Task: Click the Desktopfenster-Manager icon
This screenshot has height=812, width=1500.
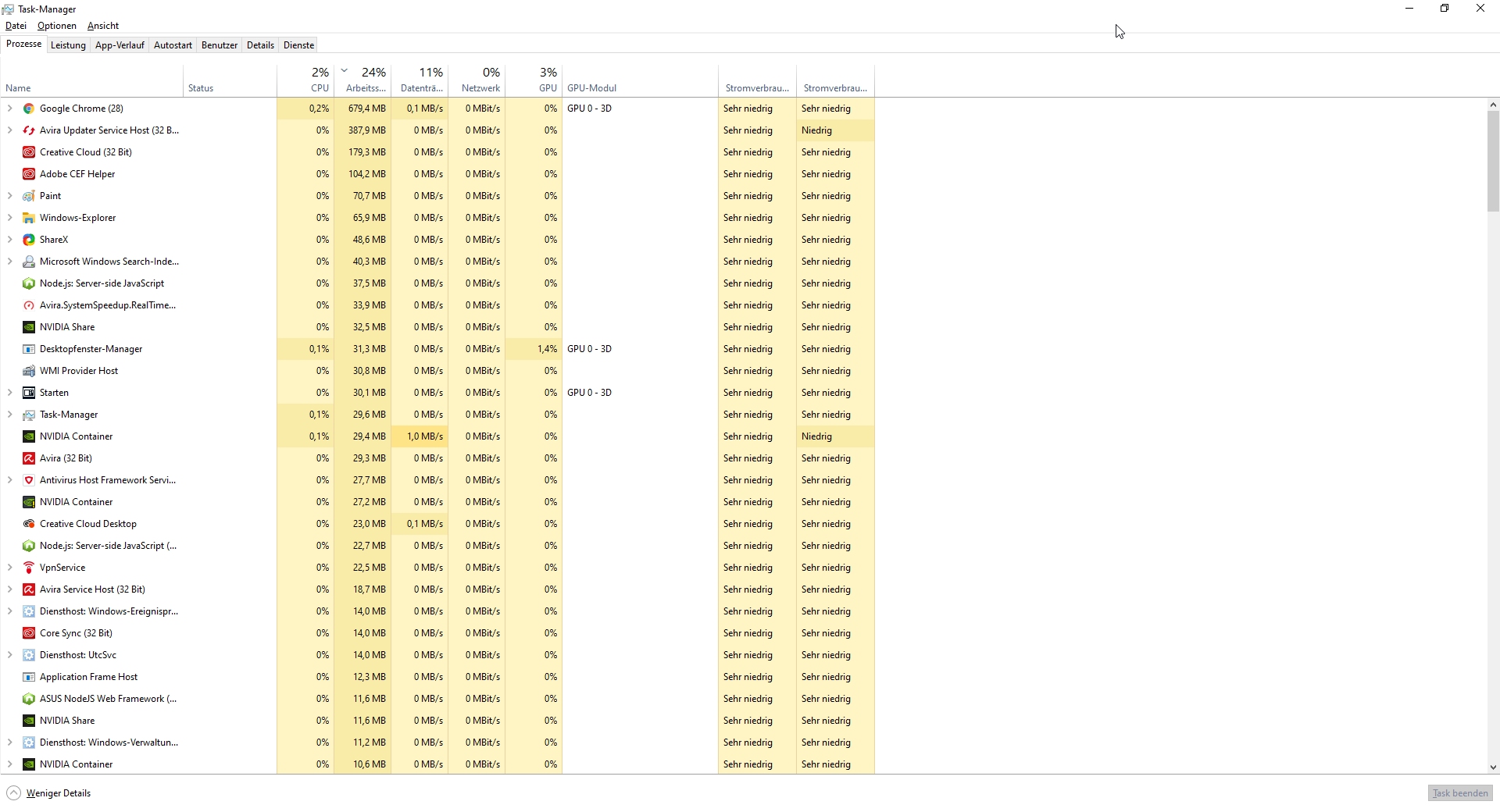Action: [29, 349]
